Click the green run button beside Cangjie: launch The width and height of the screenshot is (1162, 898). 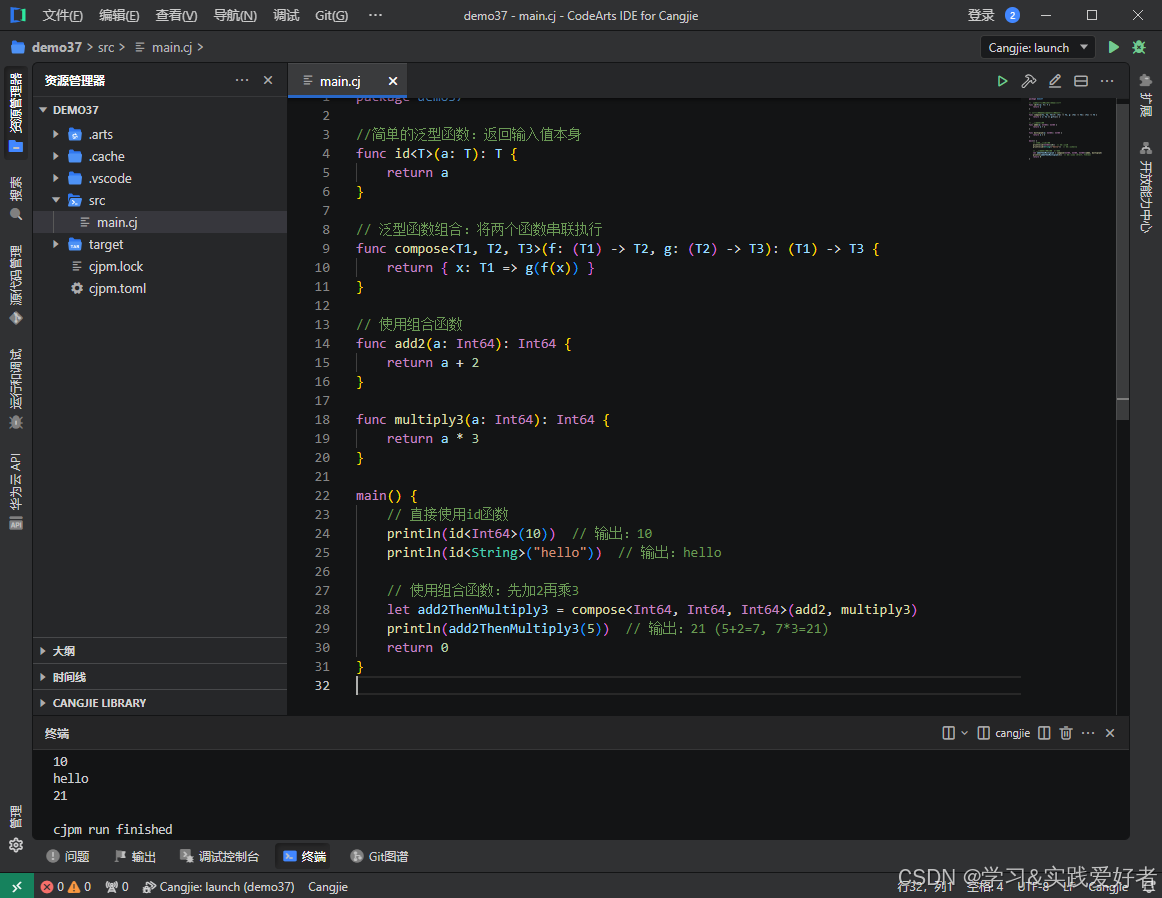pyautogui.click(x=1113, y=47)
